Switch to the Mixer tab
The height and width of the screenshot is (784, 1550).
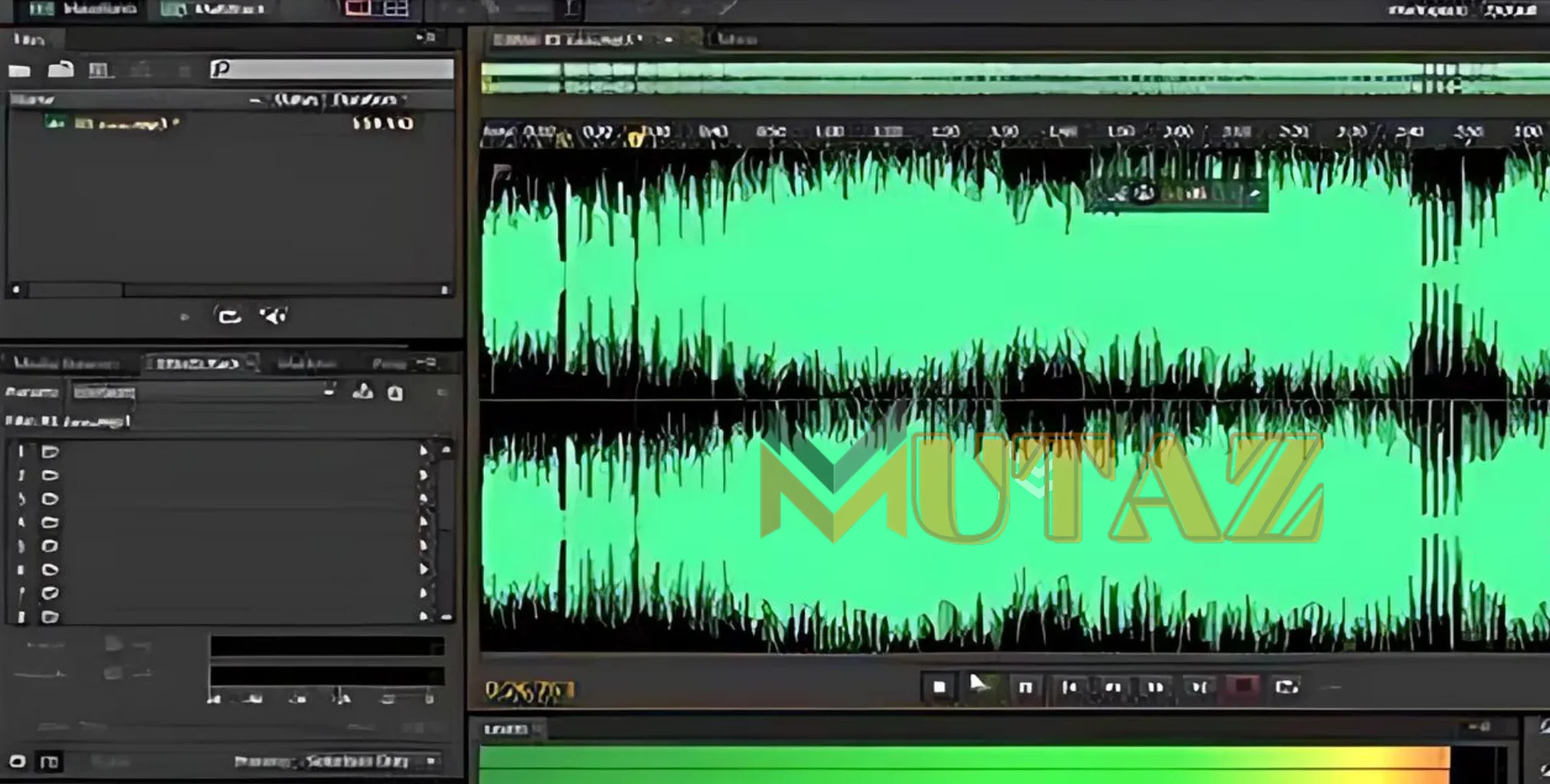tap(737, 39)
